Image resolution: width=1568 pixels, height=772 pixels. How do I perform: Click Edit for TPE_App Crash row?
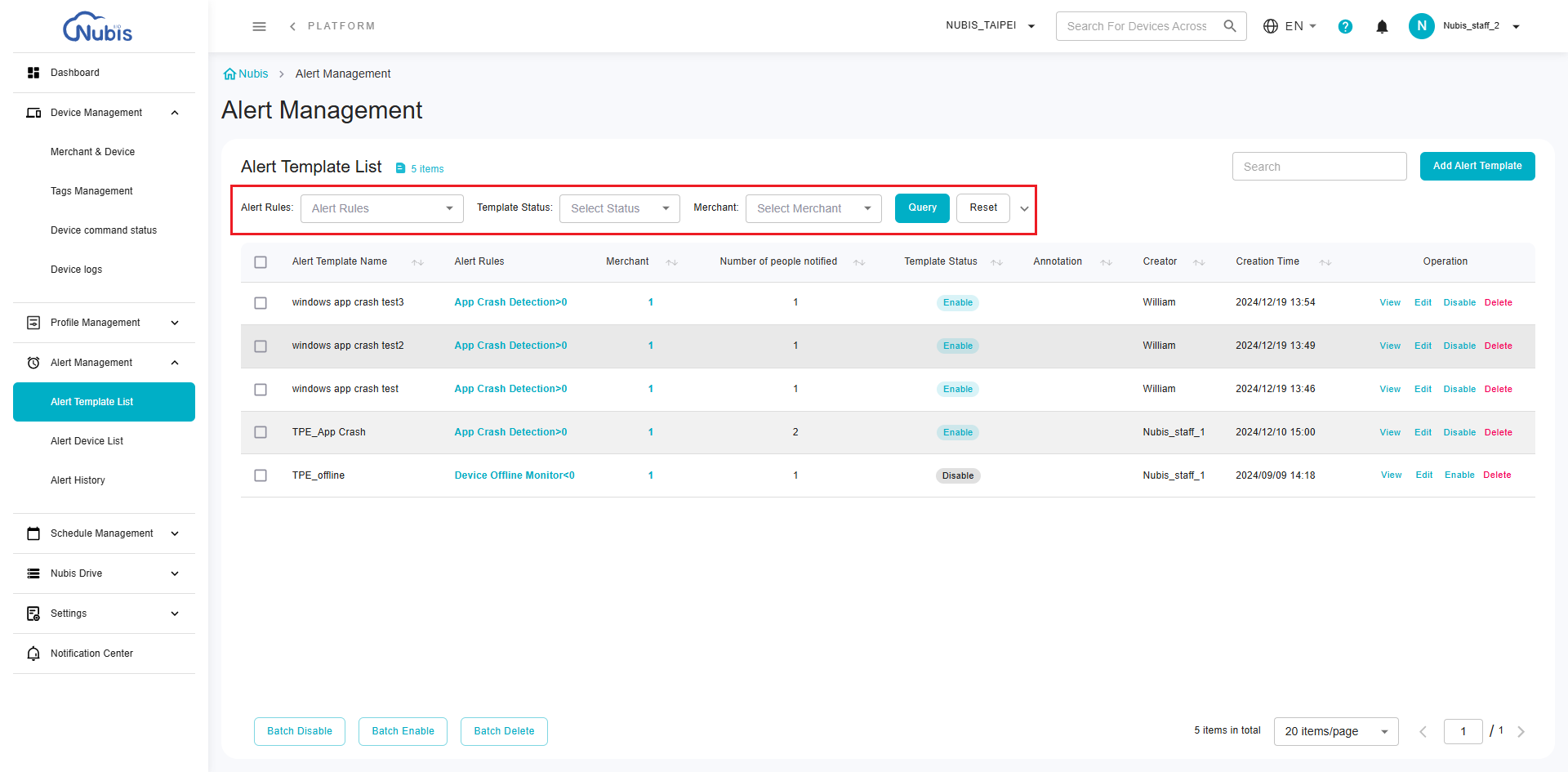click(x=1423, y=433)
